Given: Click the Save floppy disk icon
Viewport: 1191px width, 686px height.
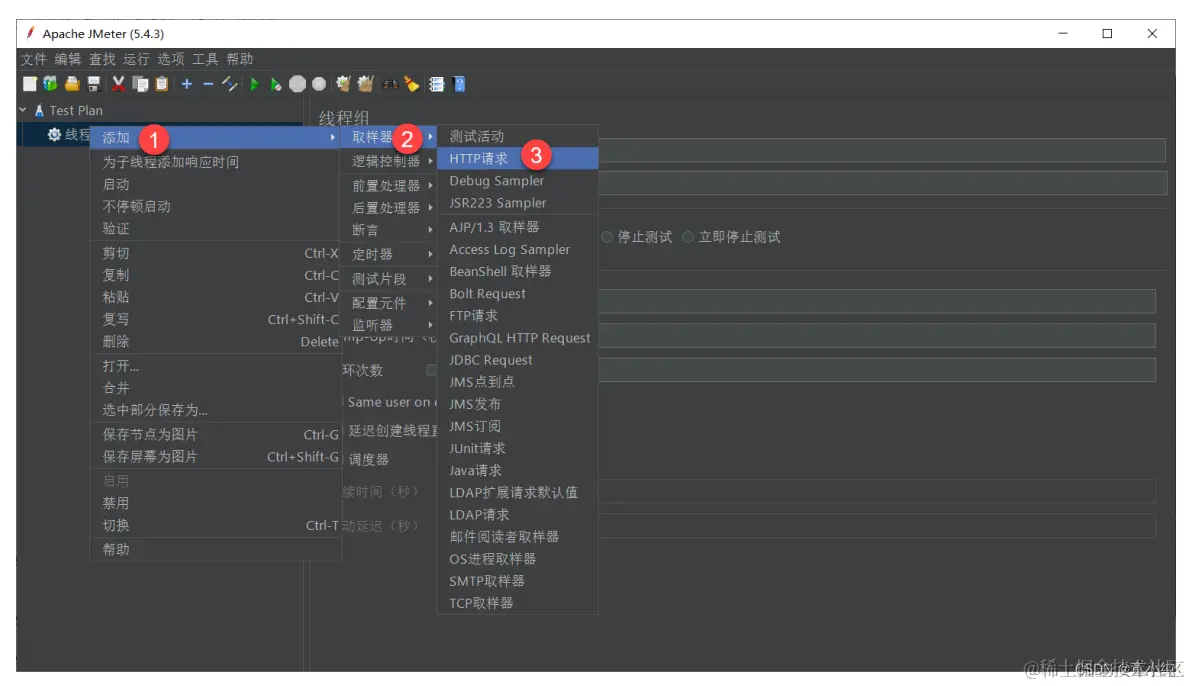Looking at the screenshot, I should click(x=93, y=84).
